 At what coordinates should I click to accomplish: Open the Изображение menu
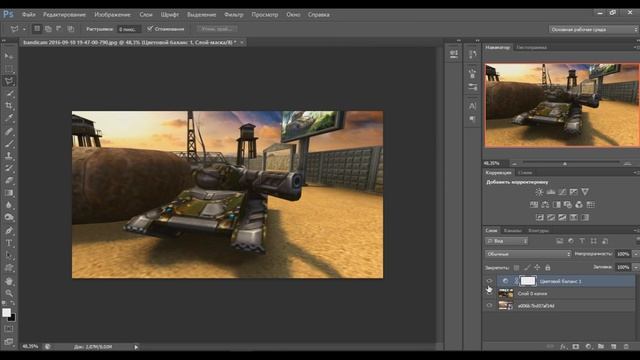tap(112, 14)
